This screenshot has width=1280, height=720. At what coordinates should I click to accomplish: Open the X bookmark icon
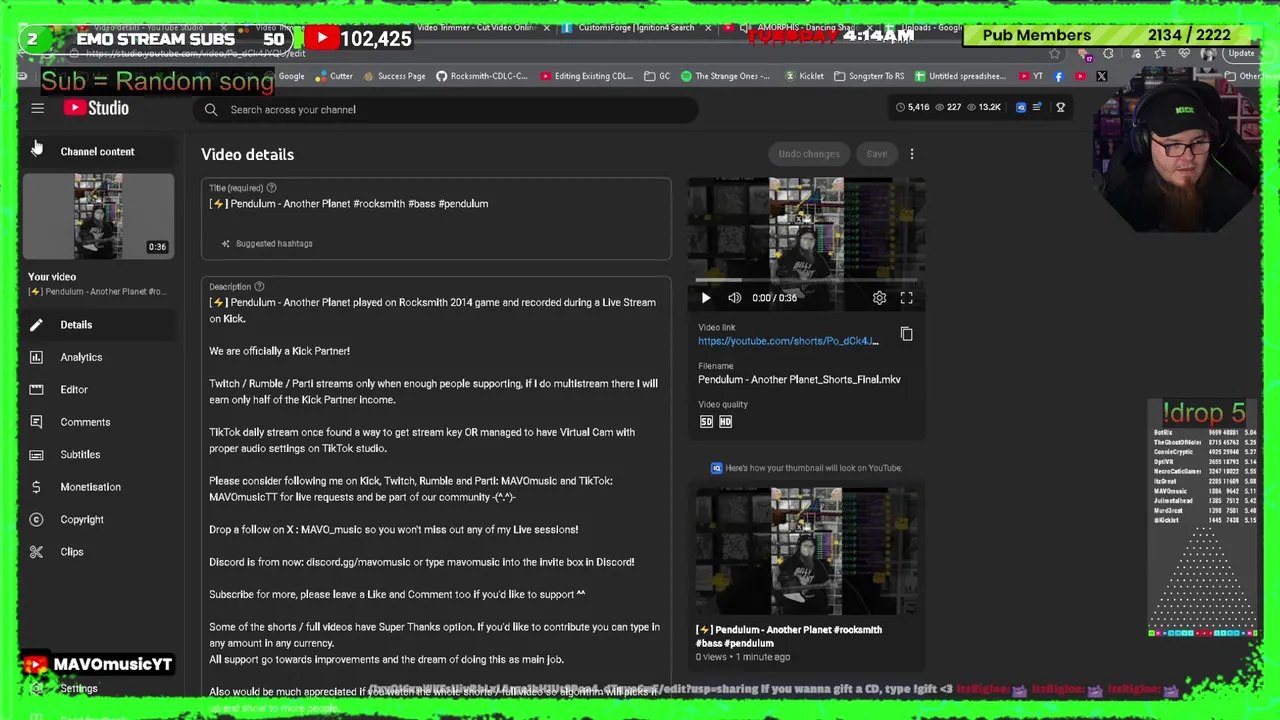[1101, 76]
